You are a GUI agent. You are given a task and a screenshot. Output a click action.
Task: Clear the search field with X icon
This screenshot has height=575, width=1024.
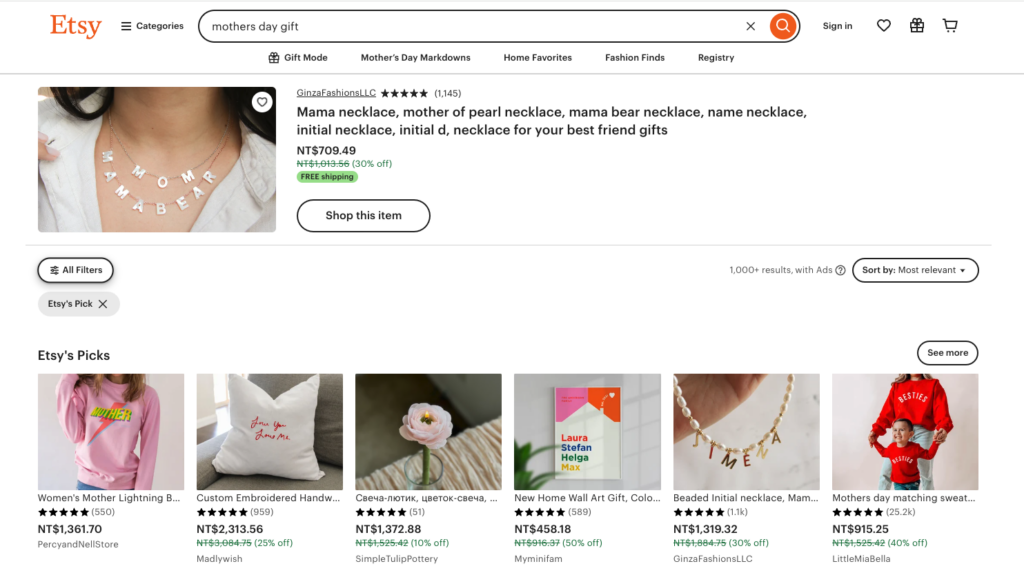751,26
